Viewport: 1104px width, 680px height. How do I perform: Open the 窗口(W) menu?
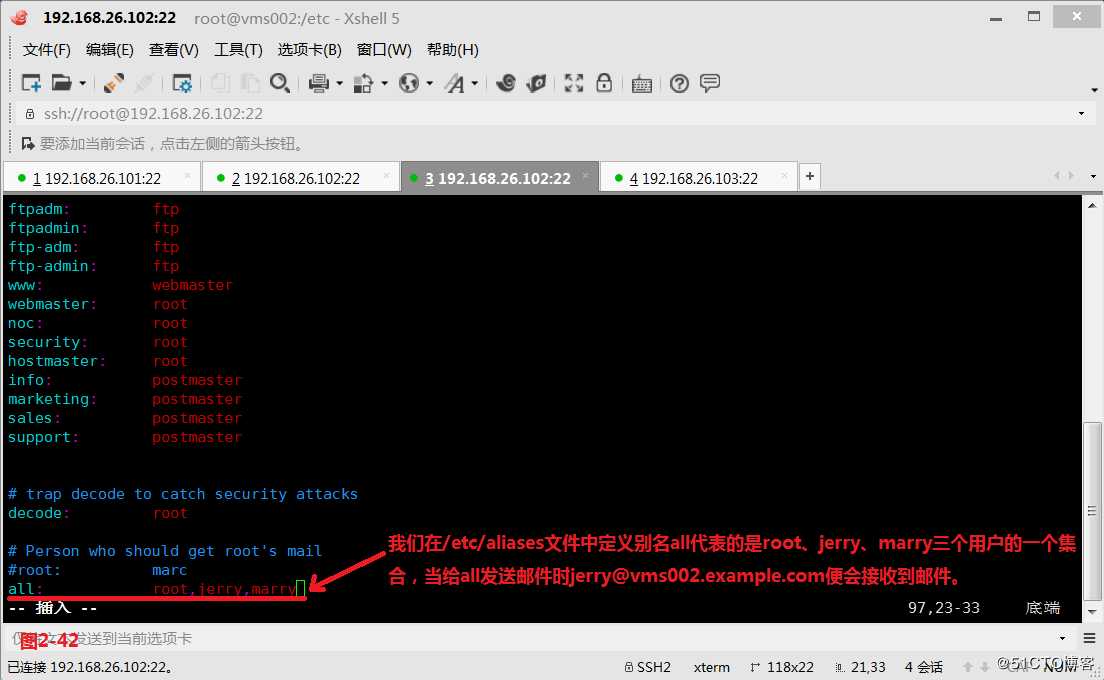point(384,50)
